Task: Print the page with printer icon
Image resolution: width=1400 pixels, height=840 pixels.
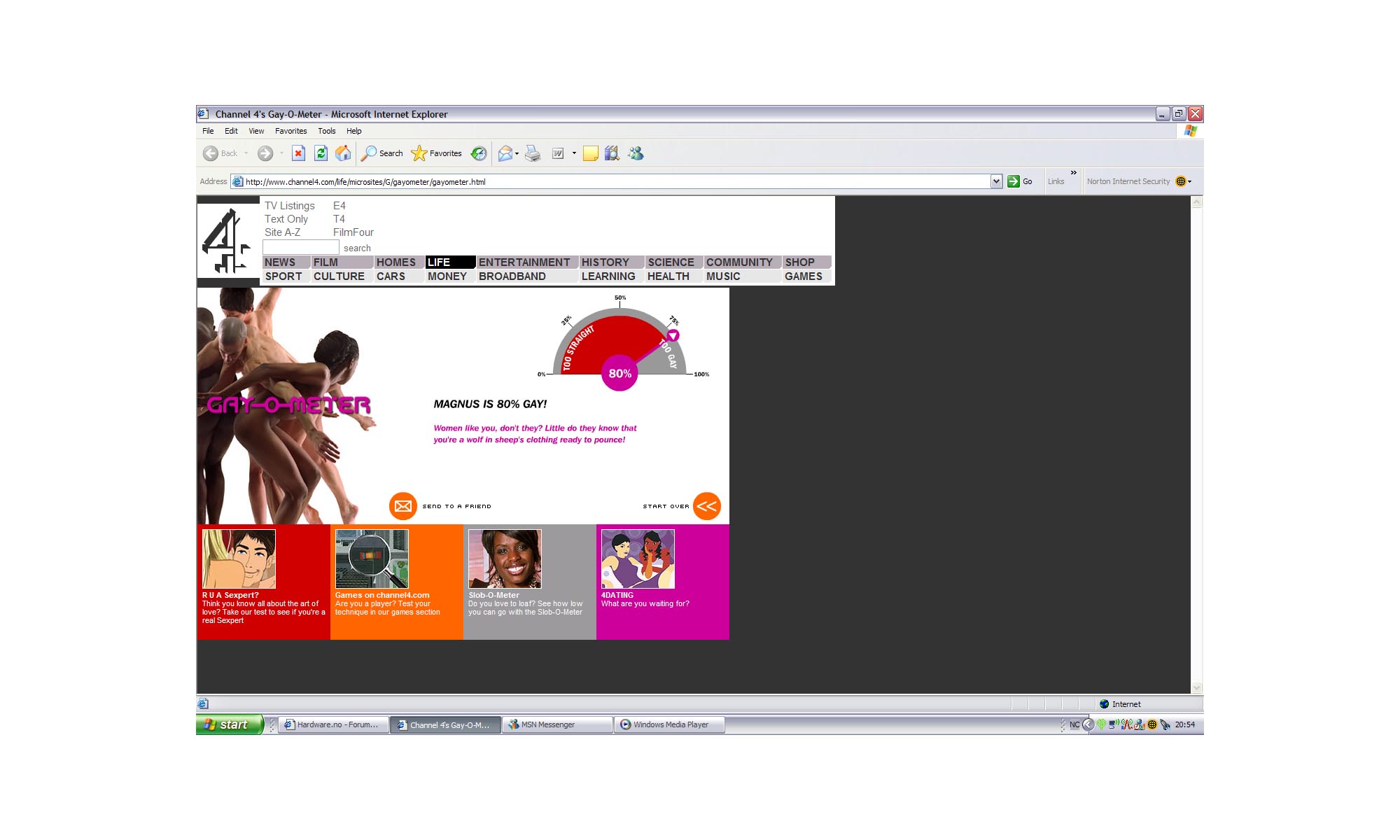Action: [x=533, y=153]
